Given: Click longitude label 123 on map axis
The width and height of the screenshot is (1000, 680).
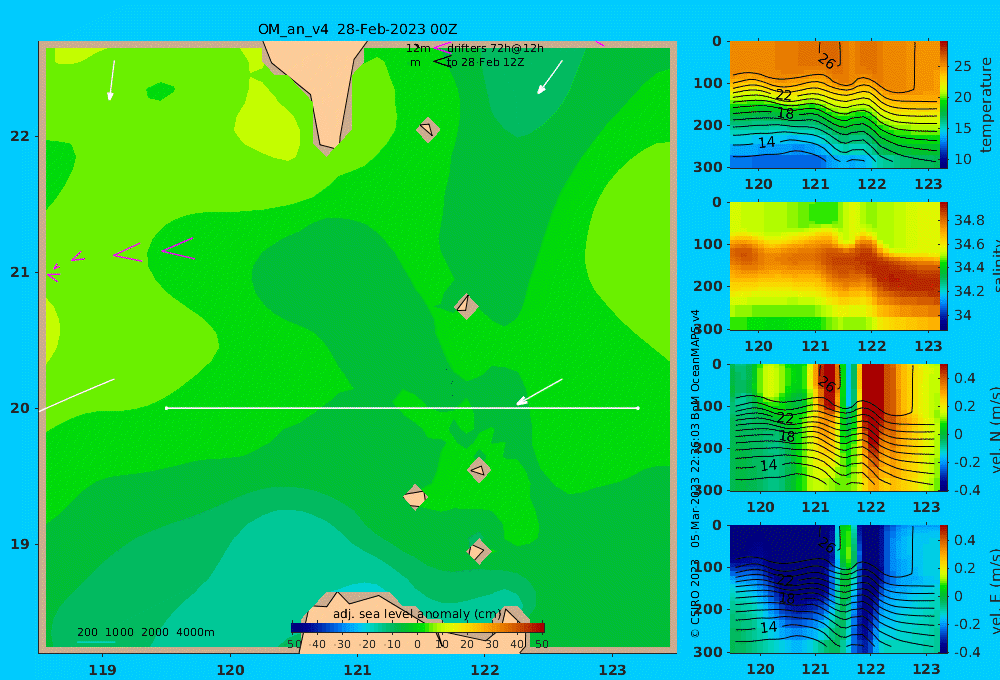Looking at the screenshot, I should pos(613,670).
